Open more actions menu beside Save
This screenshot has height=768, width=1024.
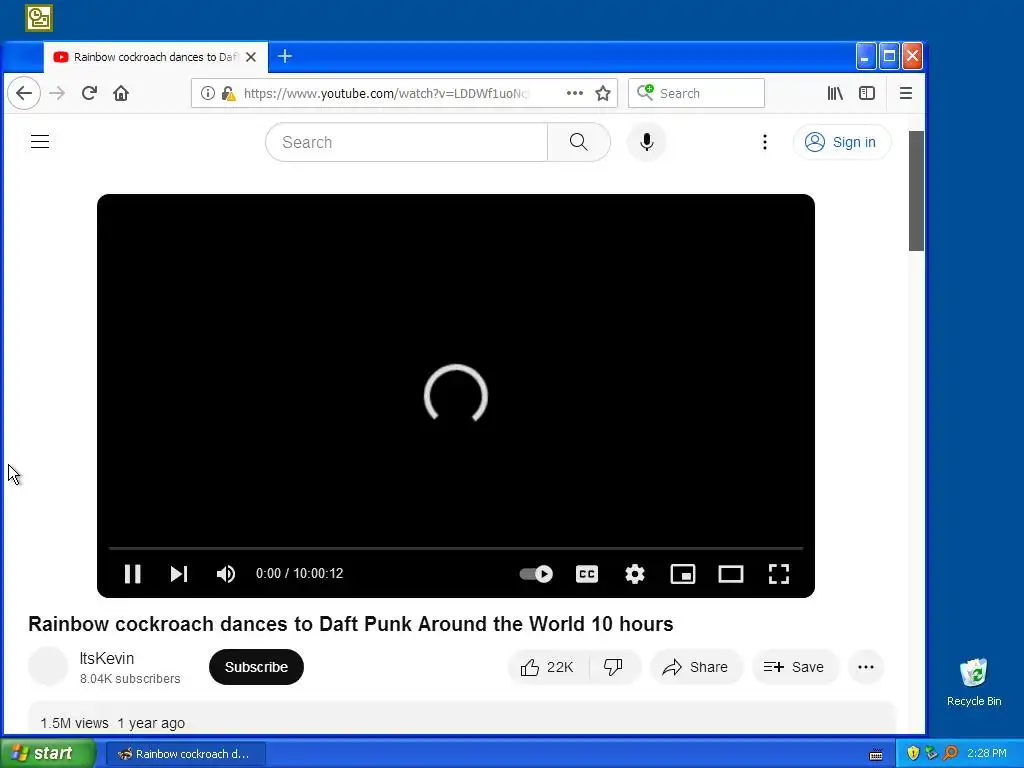(866, 667)
